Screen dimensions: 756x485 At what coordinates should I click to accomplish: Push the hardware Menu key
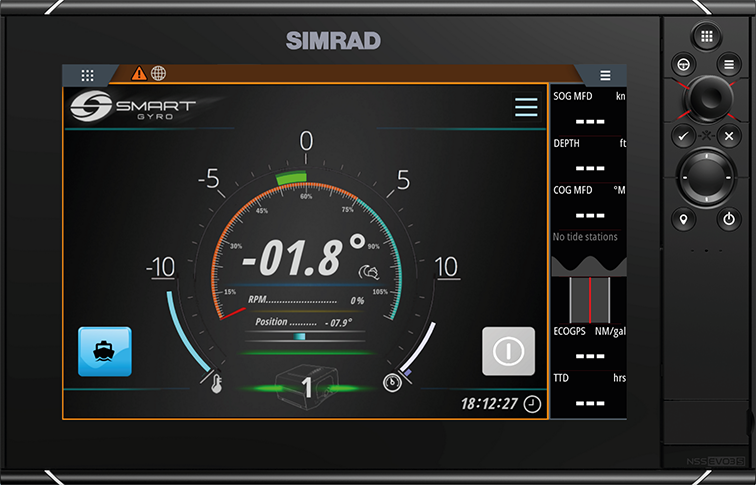[x=729, y=64]
